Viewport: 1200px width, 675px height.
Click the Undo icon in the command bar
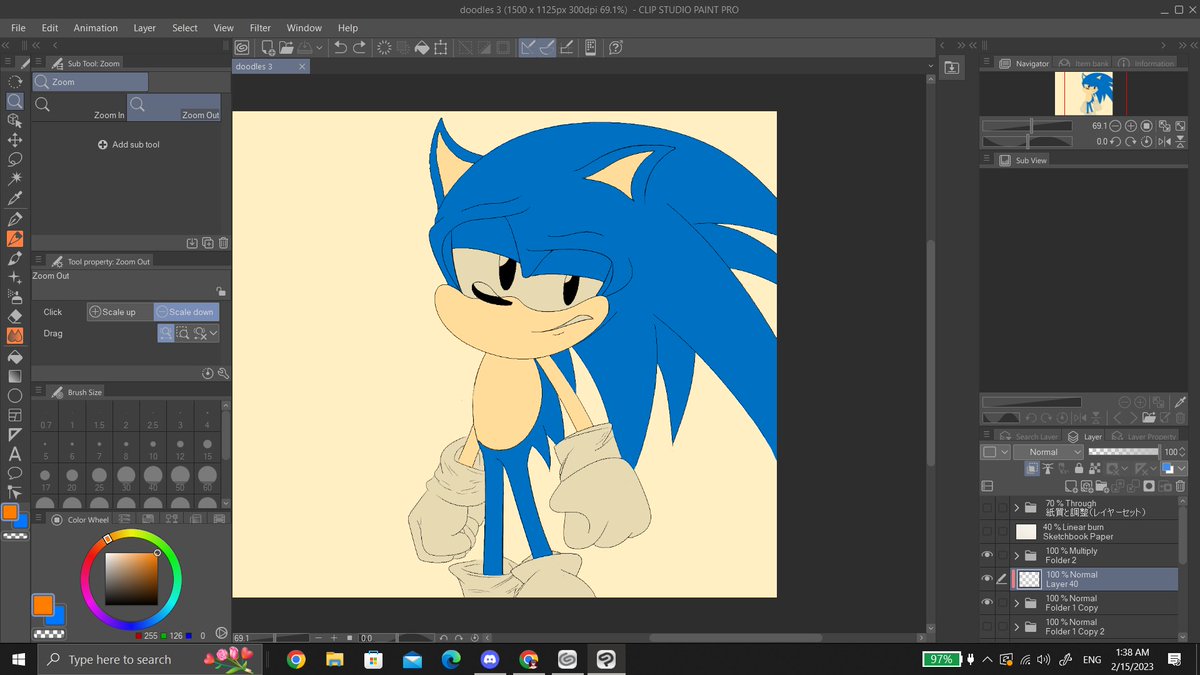pos(340,47)
